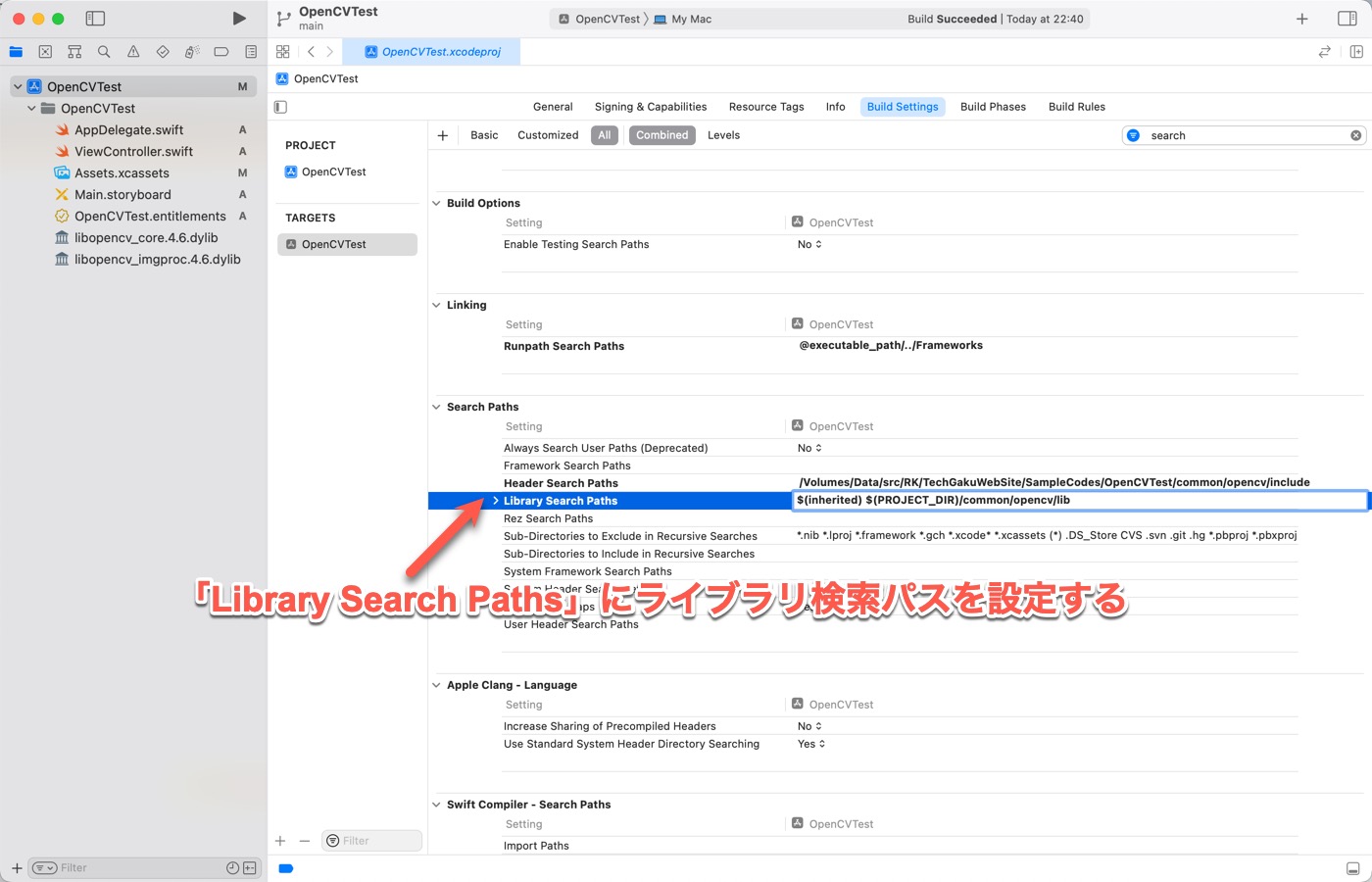Switch to Levels view
Screen dimensions: 1372x882
(724, 135)
